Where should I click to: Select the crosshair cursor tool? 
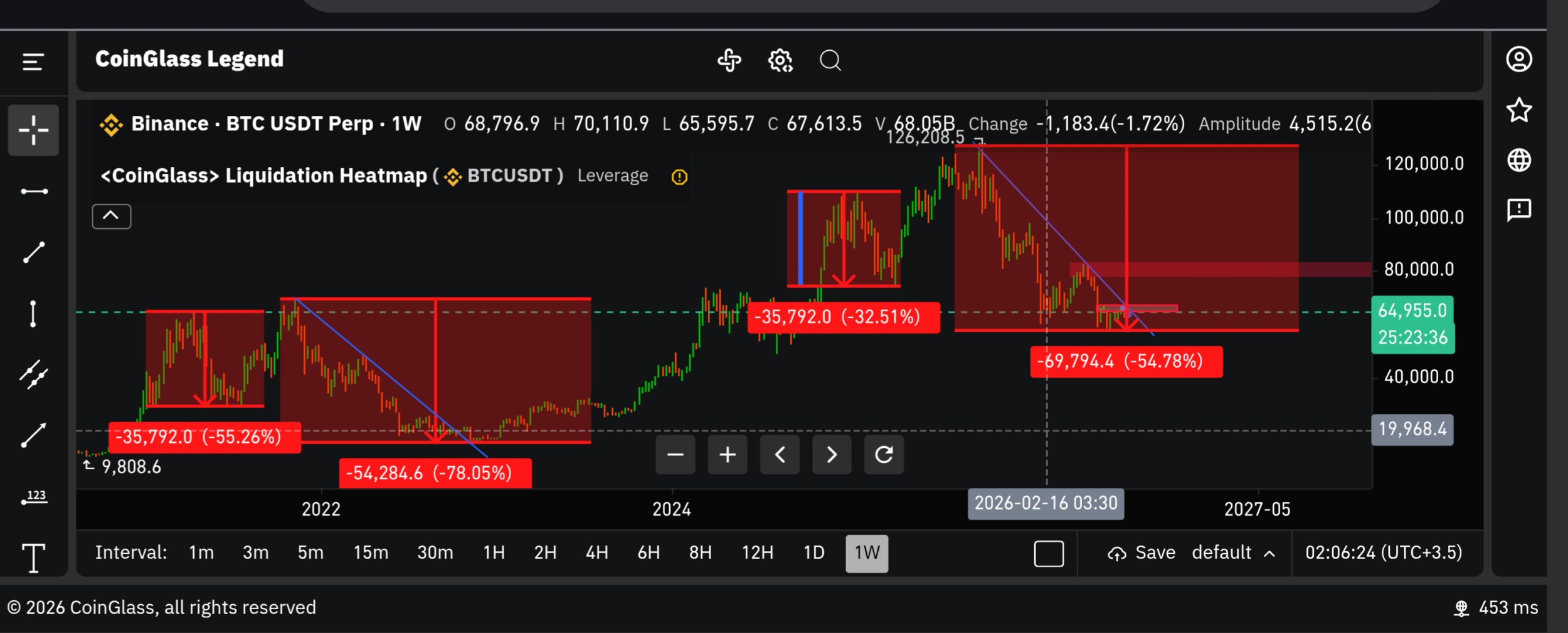click(x=33, y=130)
